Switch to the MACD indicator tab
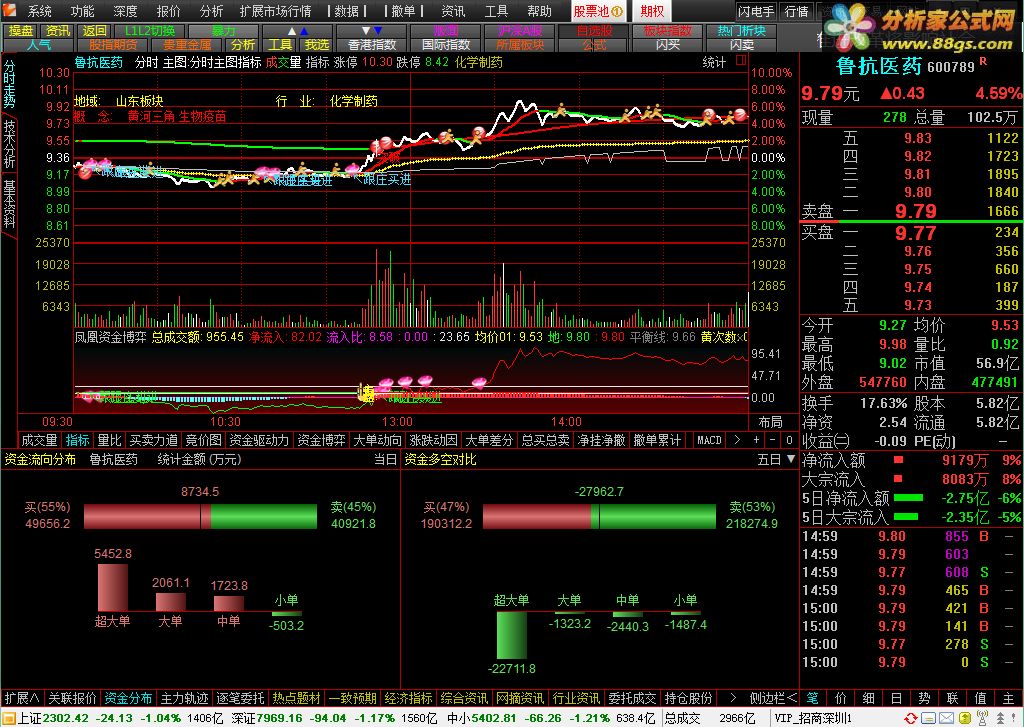This screenshot has width=1024, height=727. pos(709,440)
